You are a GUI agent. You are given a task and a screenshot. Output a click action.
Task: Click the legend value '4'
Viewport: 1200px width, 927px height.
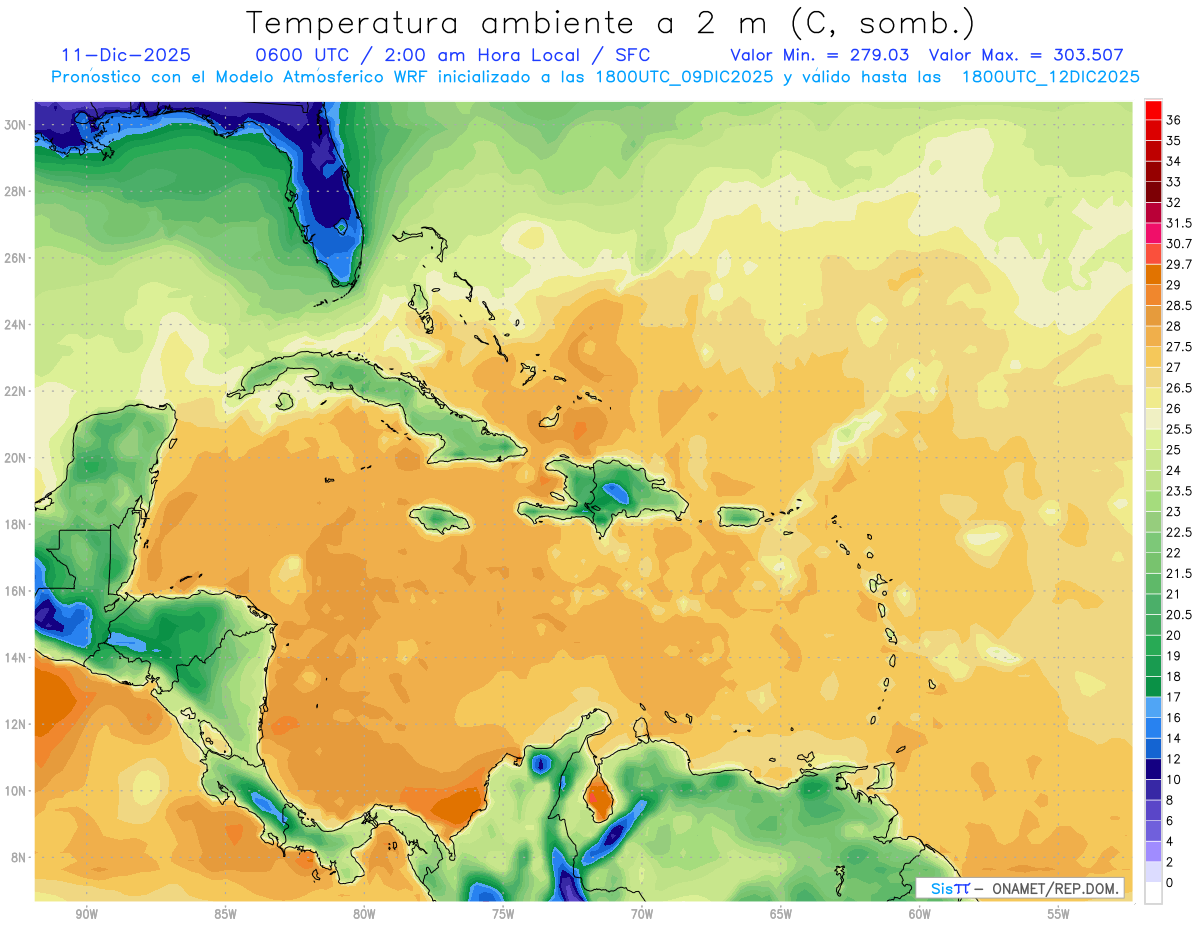1170,841
